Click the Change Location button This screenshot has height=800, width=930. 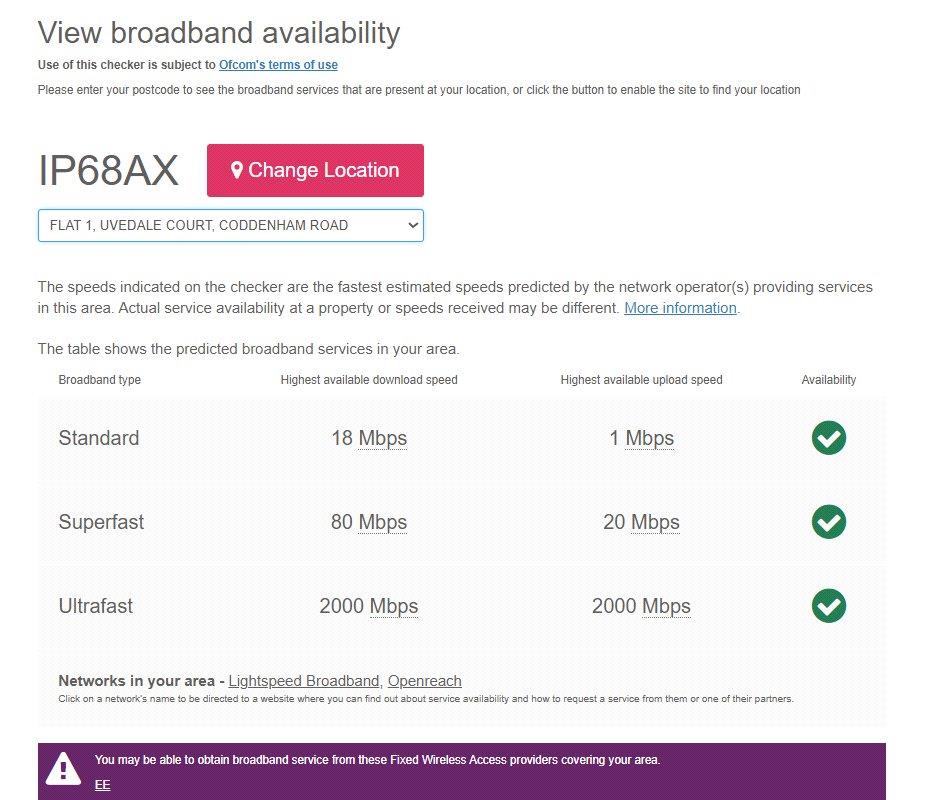tap(315, 170)
